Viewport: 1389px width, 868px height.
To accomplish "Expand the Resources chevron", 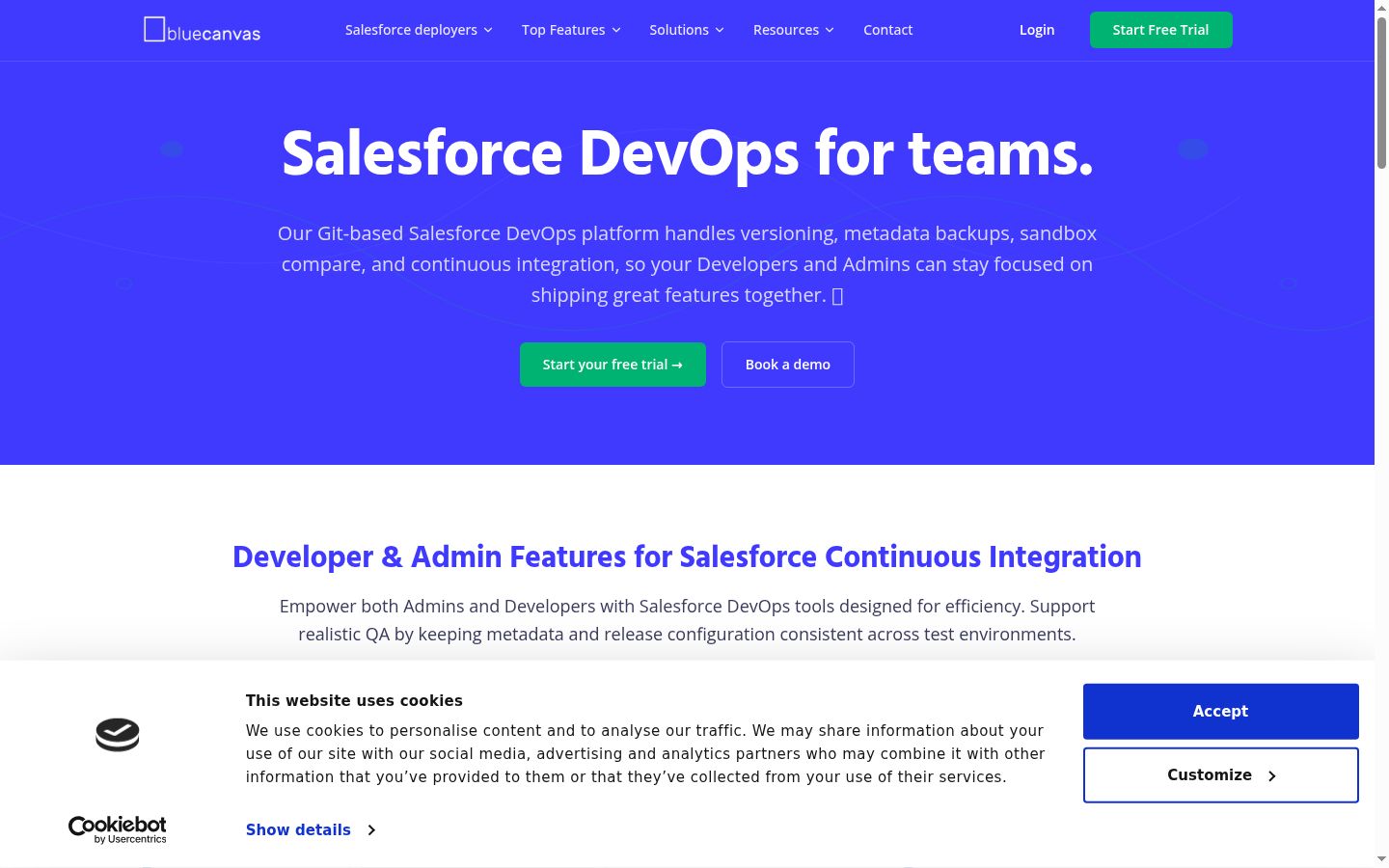I will pos(830,30).
